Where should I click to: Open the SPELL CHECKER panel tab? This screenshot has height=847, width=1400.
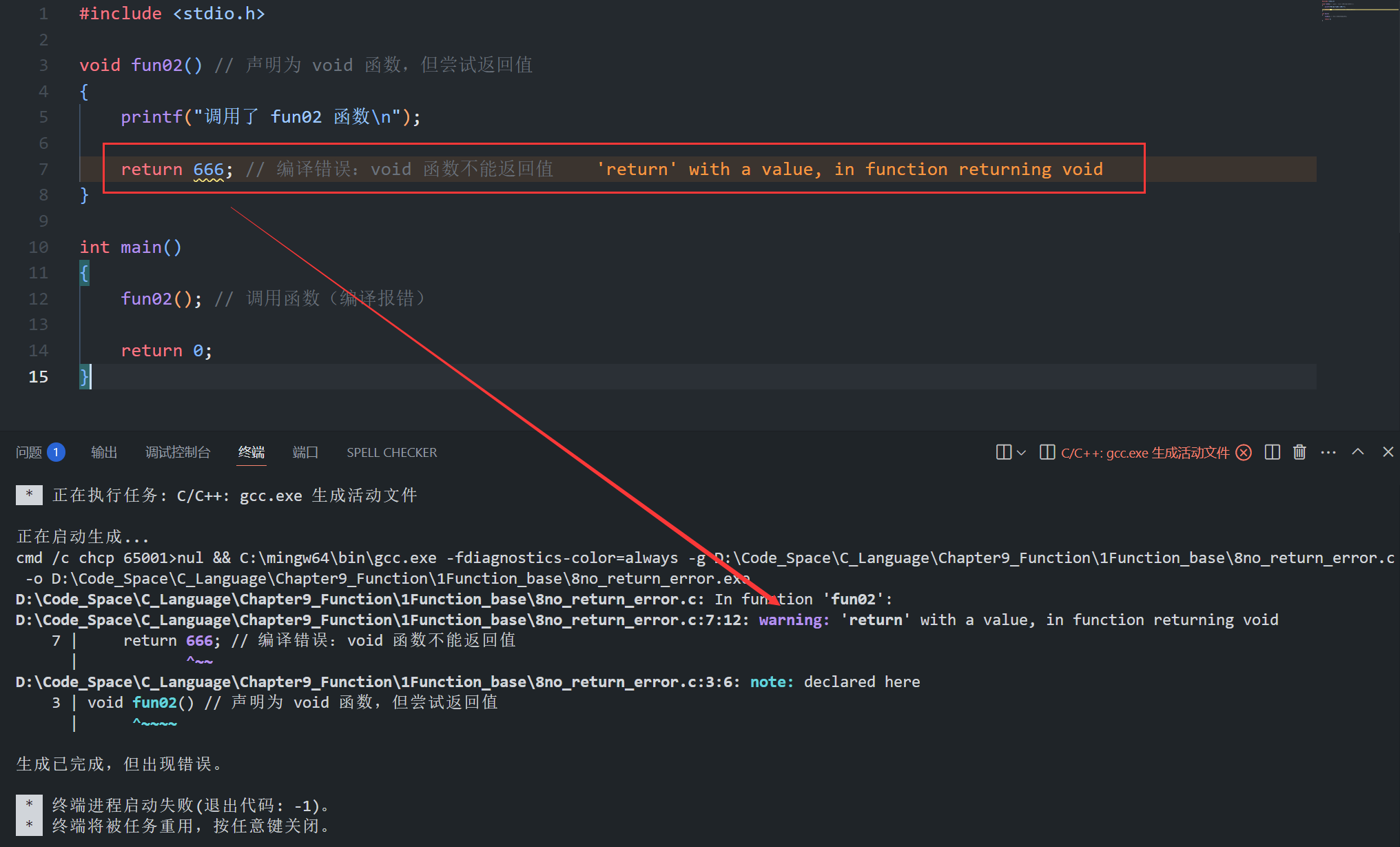pyautogui.click(x=391, y=453)
